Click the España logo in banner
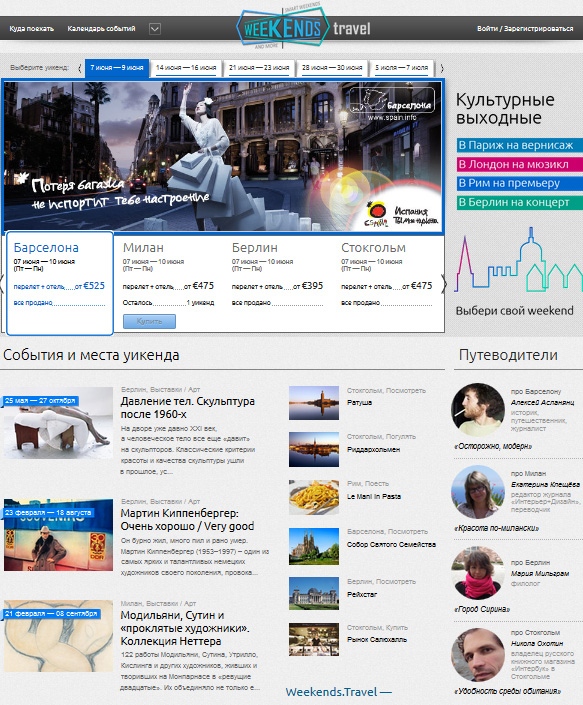The height and width of the screenshot is (705, 583). [x=376, y=215]
